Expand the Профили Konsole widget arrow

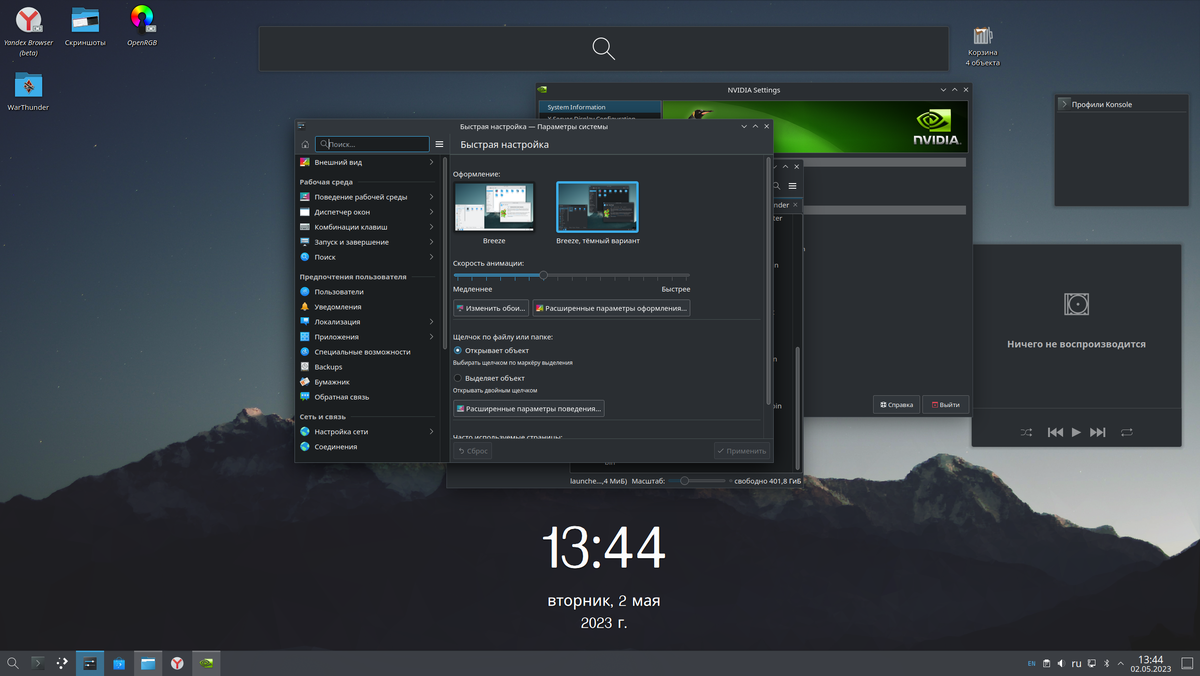(1064, 104)
